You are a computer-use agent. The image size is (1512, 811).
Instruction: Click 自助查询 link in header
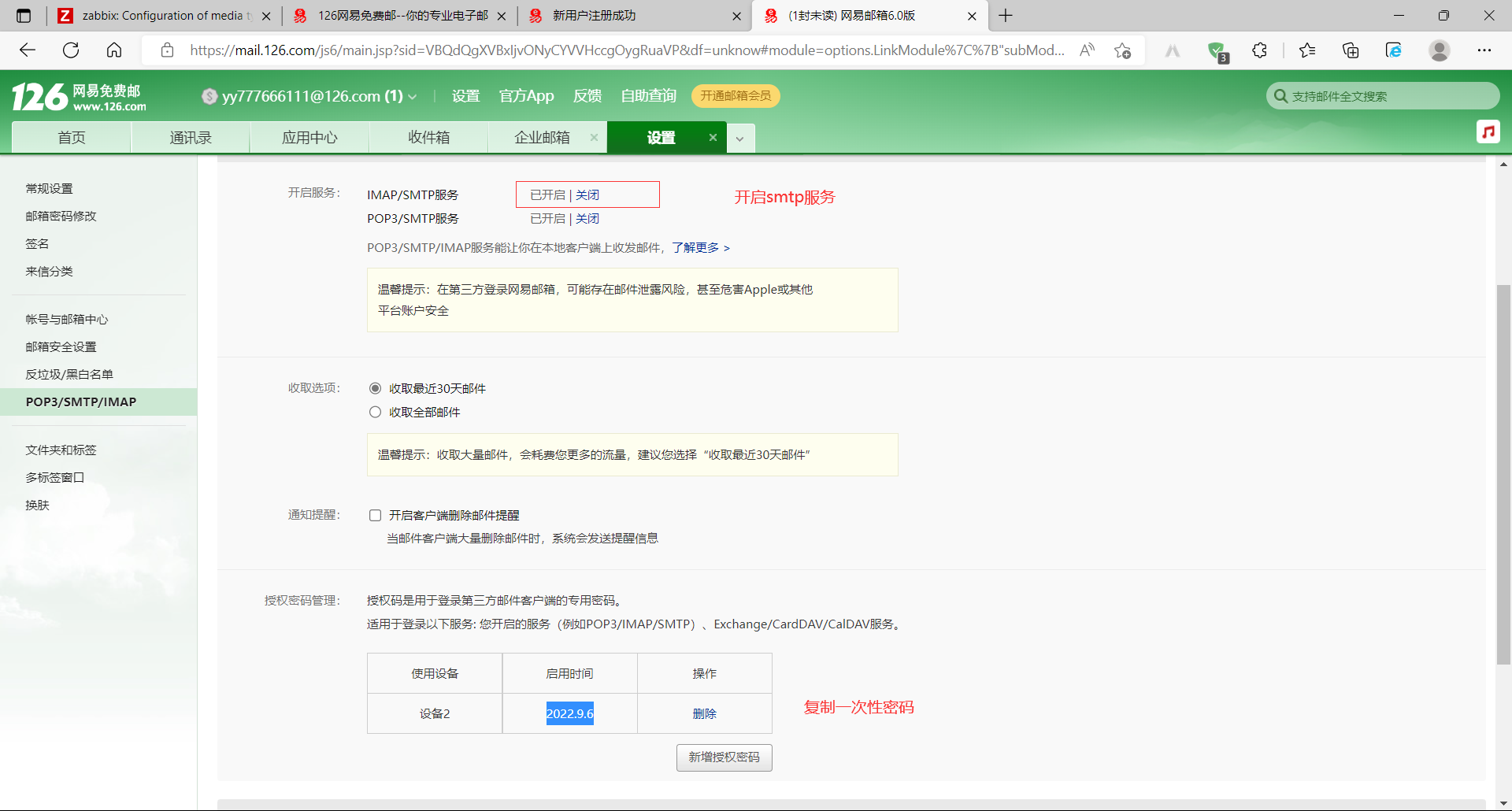[648, 96]
